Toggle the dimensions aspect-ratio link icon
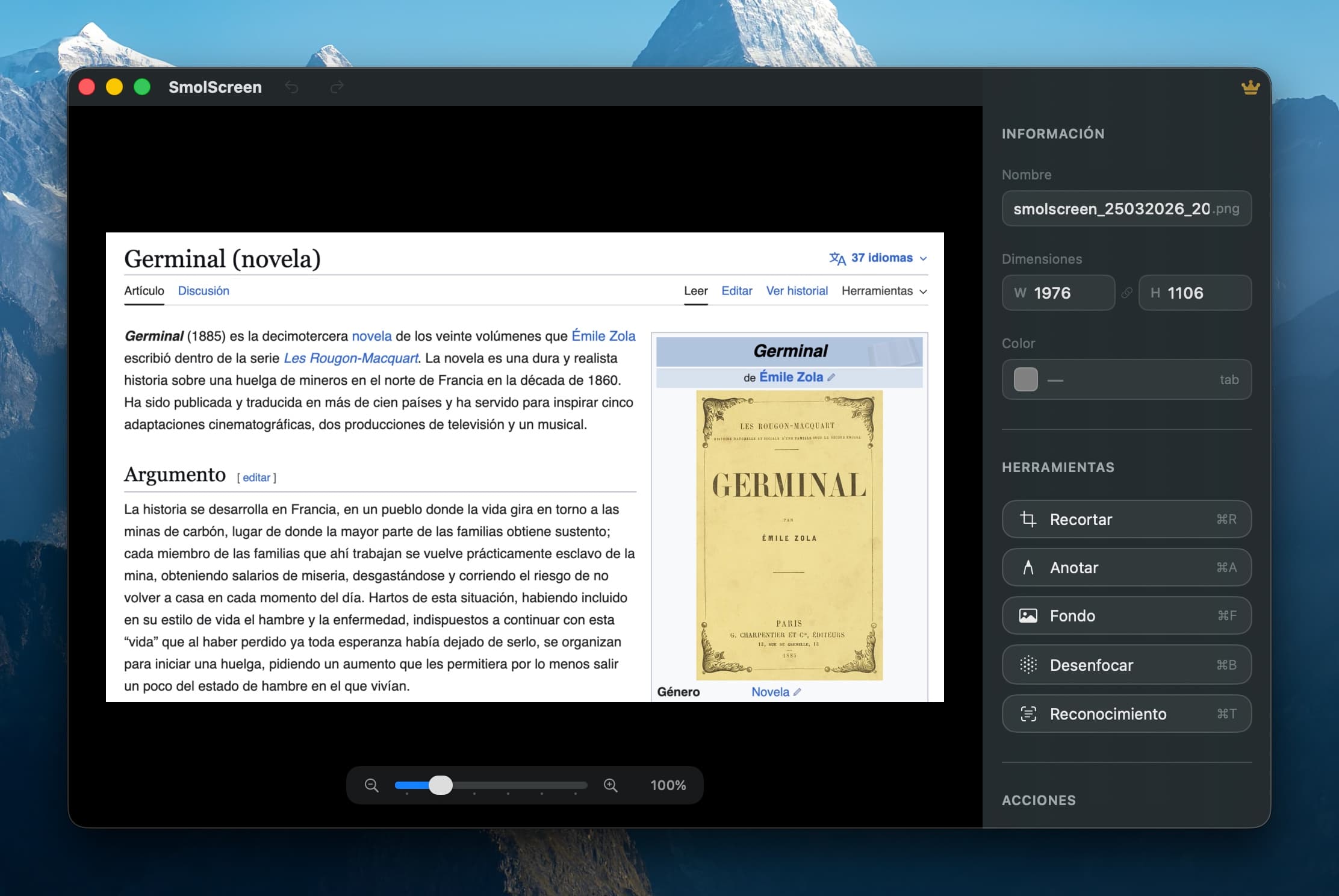 (1126, 293)
